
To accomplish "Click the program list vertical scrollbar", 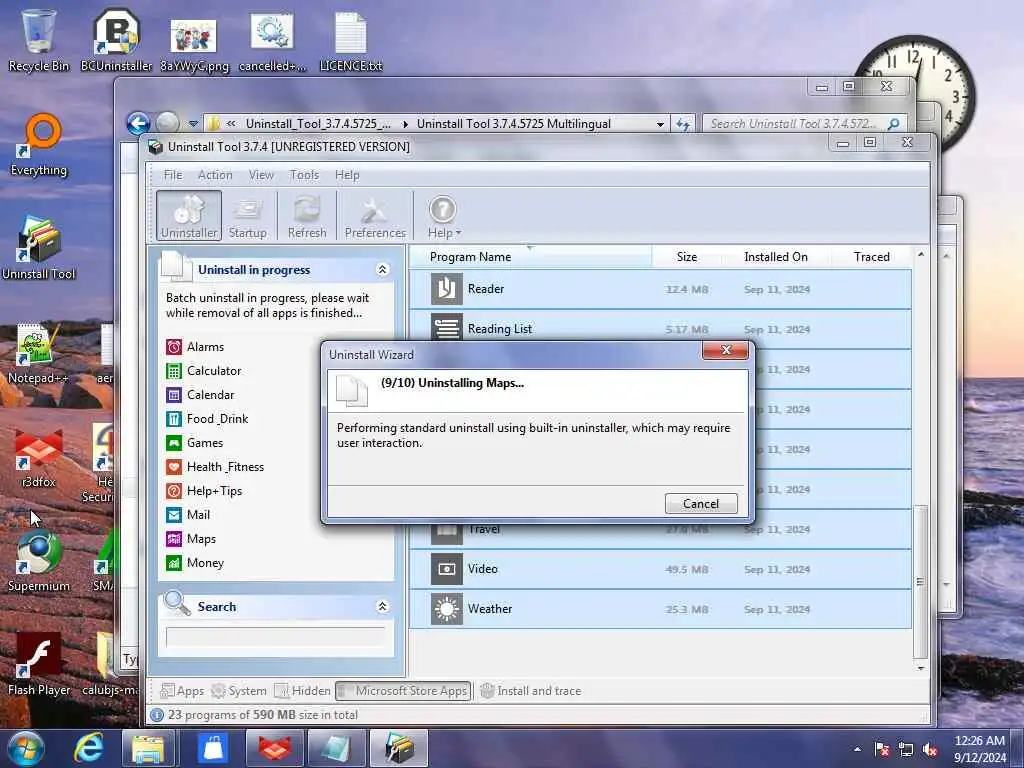I will [921, 582].
